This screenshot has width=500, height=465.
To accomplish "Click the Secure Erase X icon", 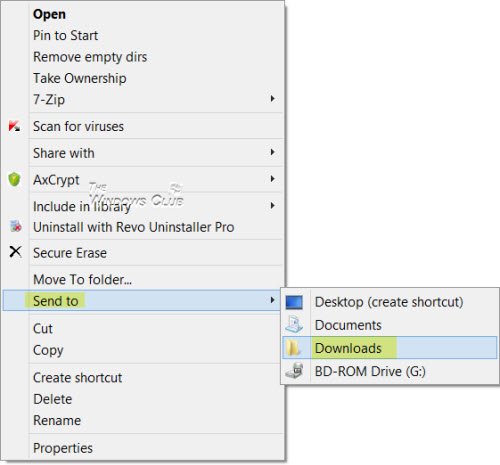I will click(x=15, y=252).
